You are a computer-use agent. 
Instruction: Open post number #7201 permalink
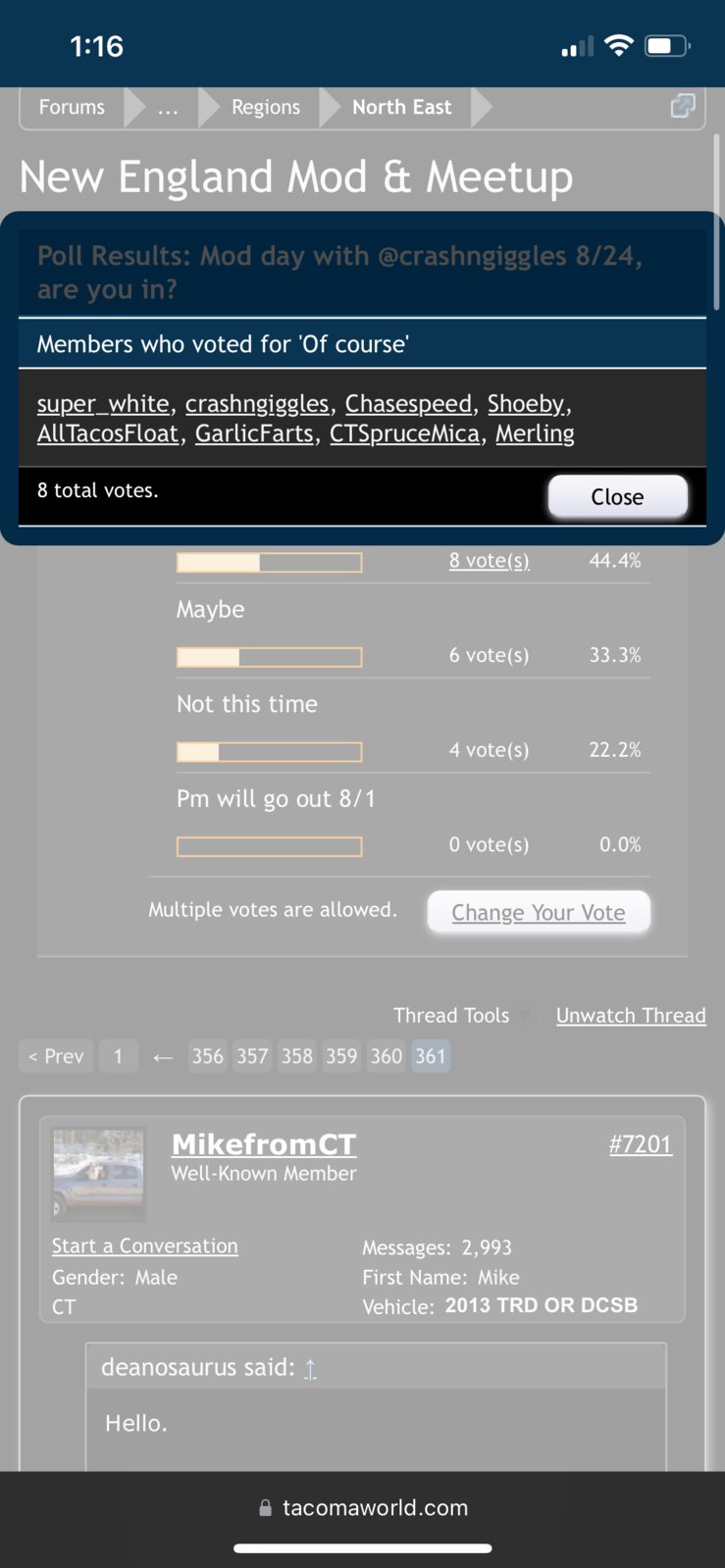pos(641,1144)
